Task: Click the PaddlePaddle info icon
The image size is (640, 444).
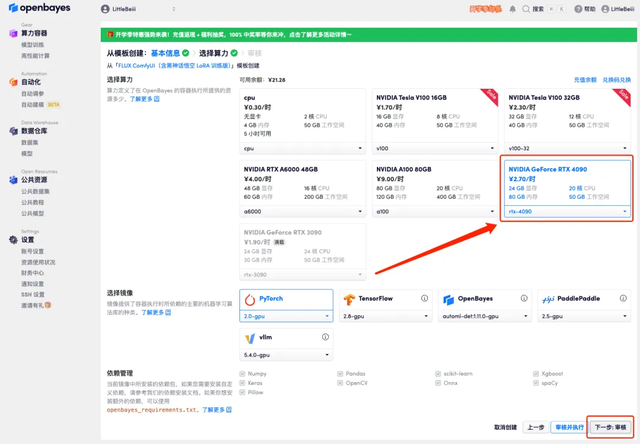Action: pos(623,298)
